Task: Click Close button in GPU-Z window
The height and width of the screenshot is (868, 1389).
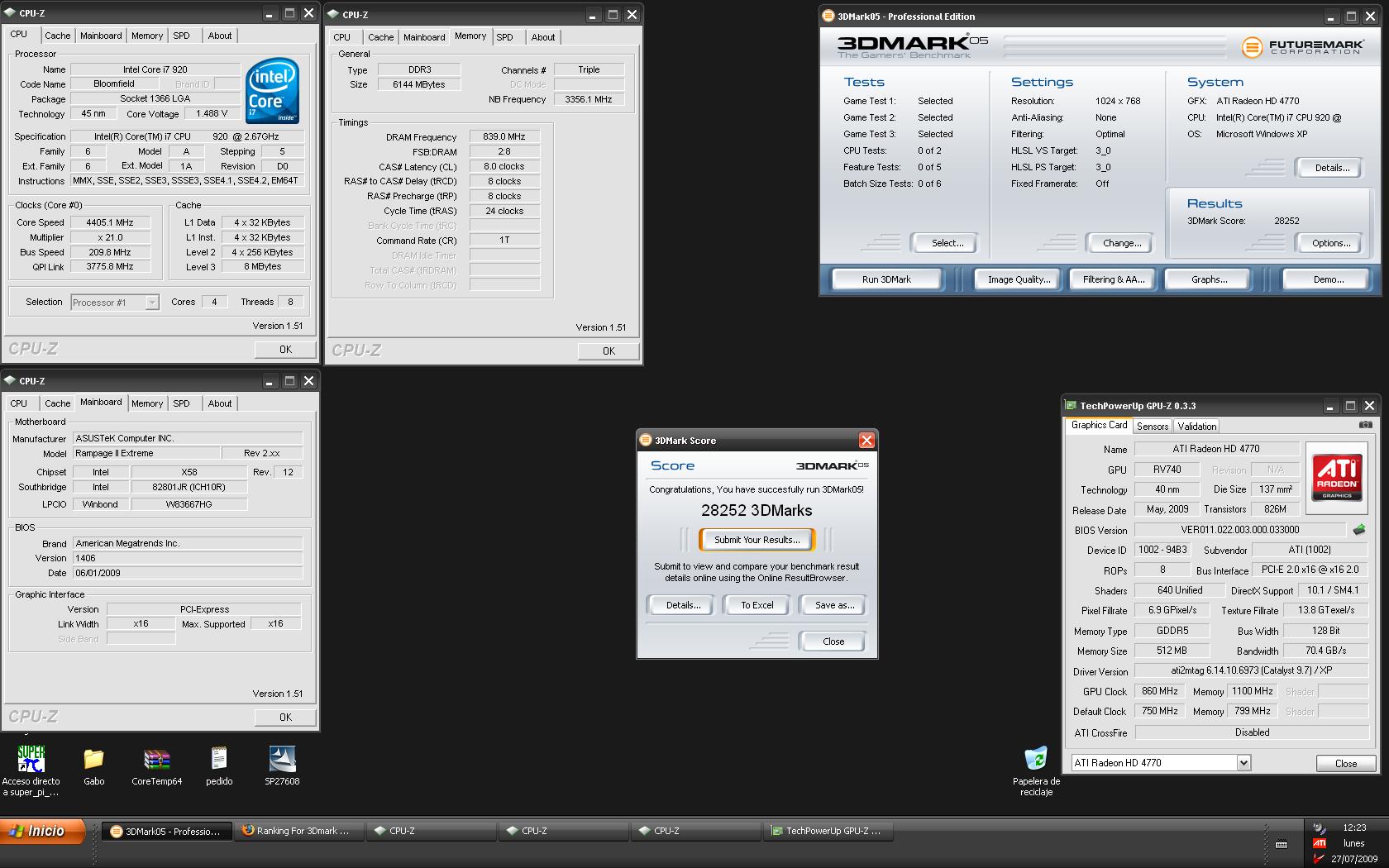Action: (1345, 764)
